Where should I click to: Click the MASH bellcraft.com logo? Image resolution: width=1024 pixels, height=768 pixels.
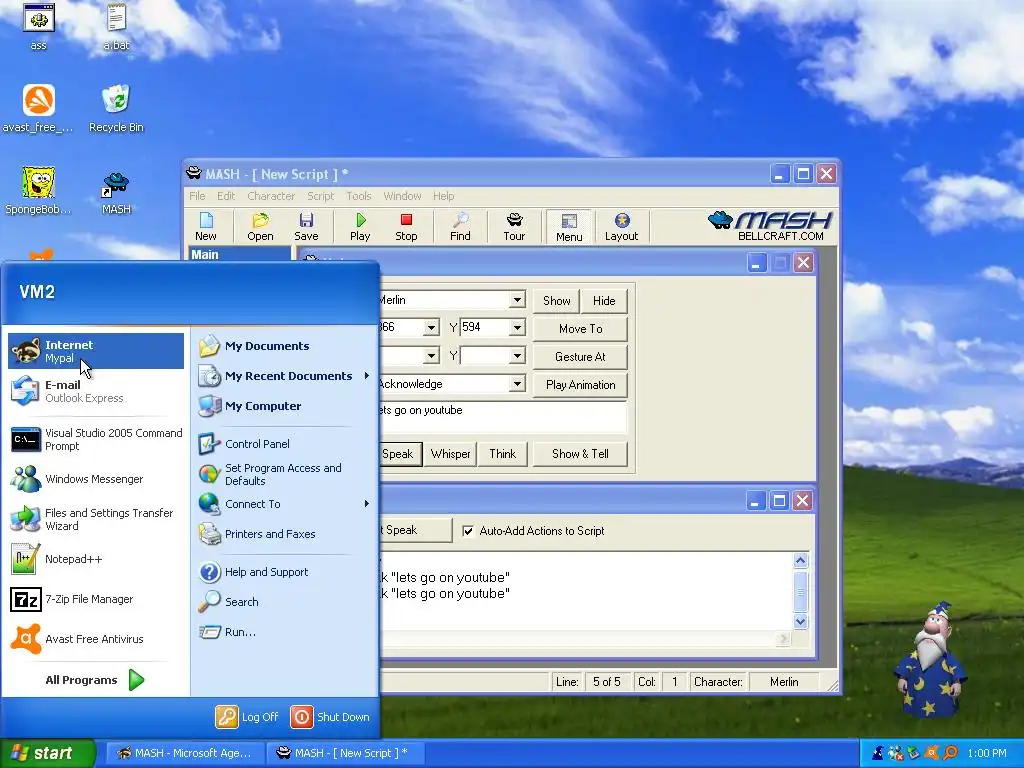pyautogui.click(x=769, y=226)
